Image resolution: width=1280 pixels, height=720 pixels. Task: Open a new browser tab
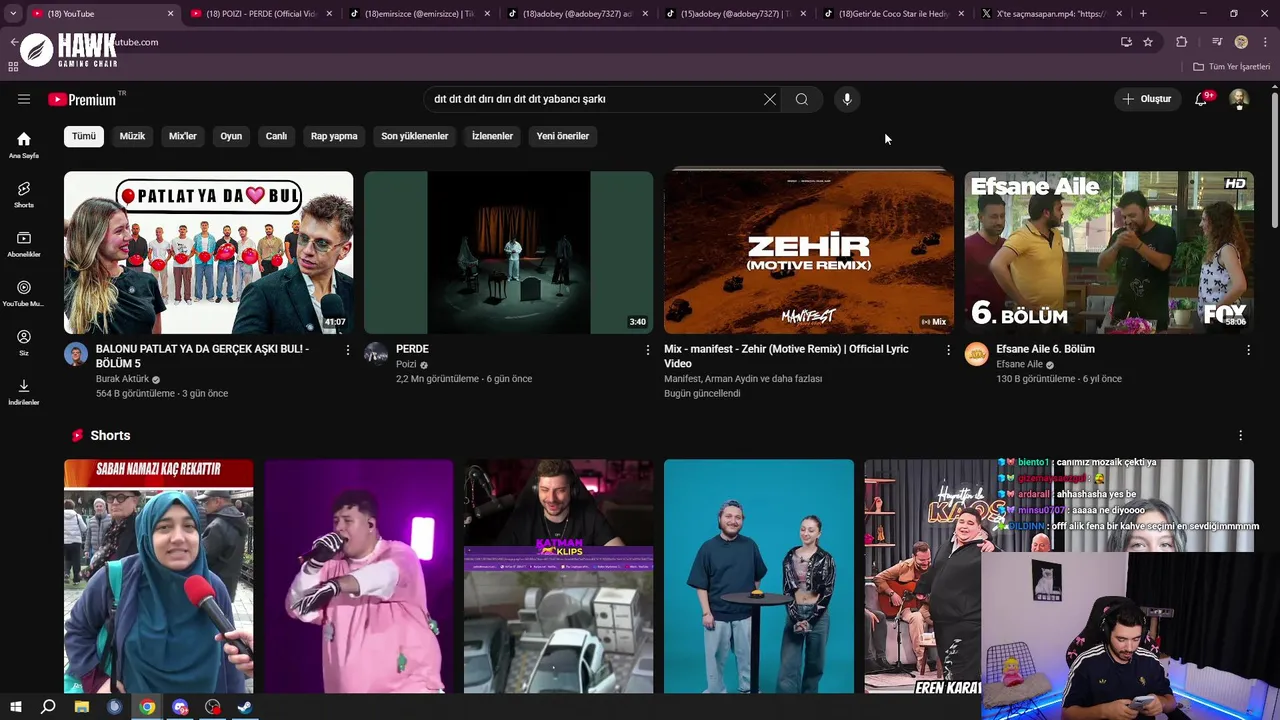click(x=1143, y=13)
